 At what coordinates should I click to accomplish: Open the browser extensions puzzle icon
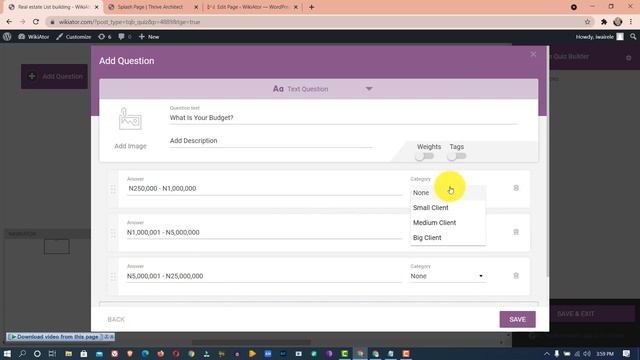(604, 22)
